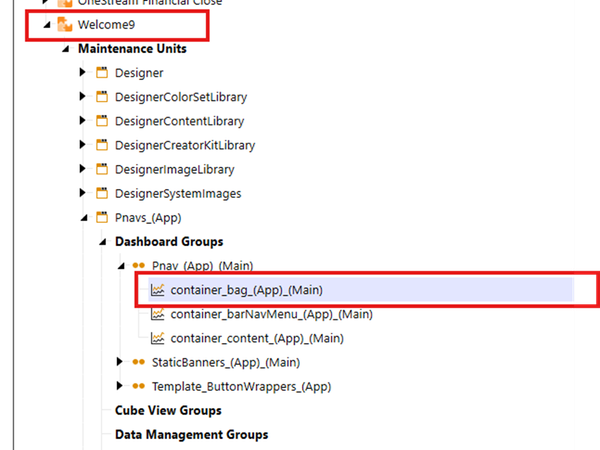Expand the Template_ButtonWrappers_(App) group
This screenshot has height=450, width=600.
tap(120, 386)
